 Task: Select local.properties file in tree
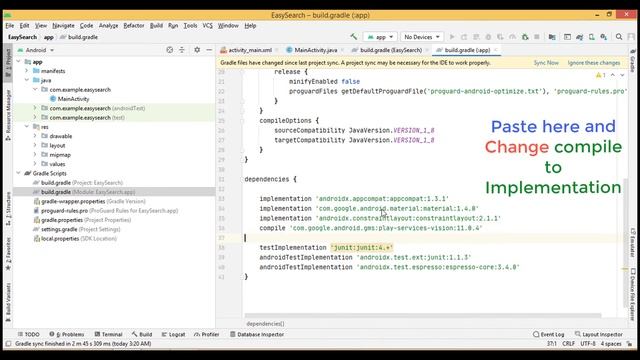pos(78,239)
